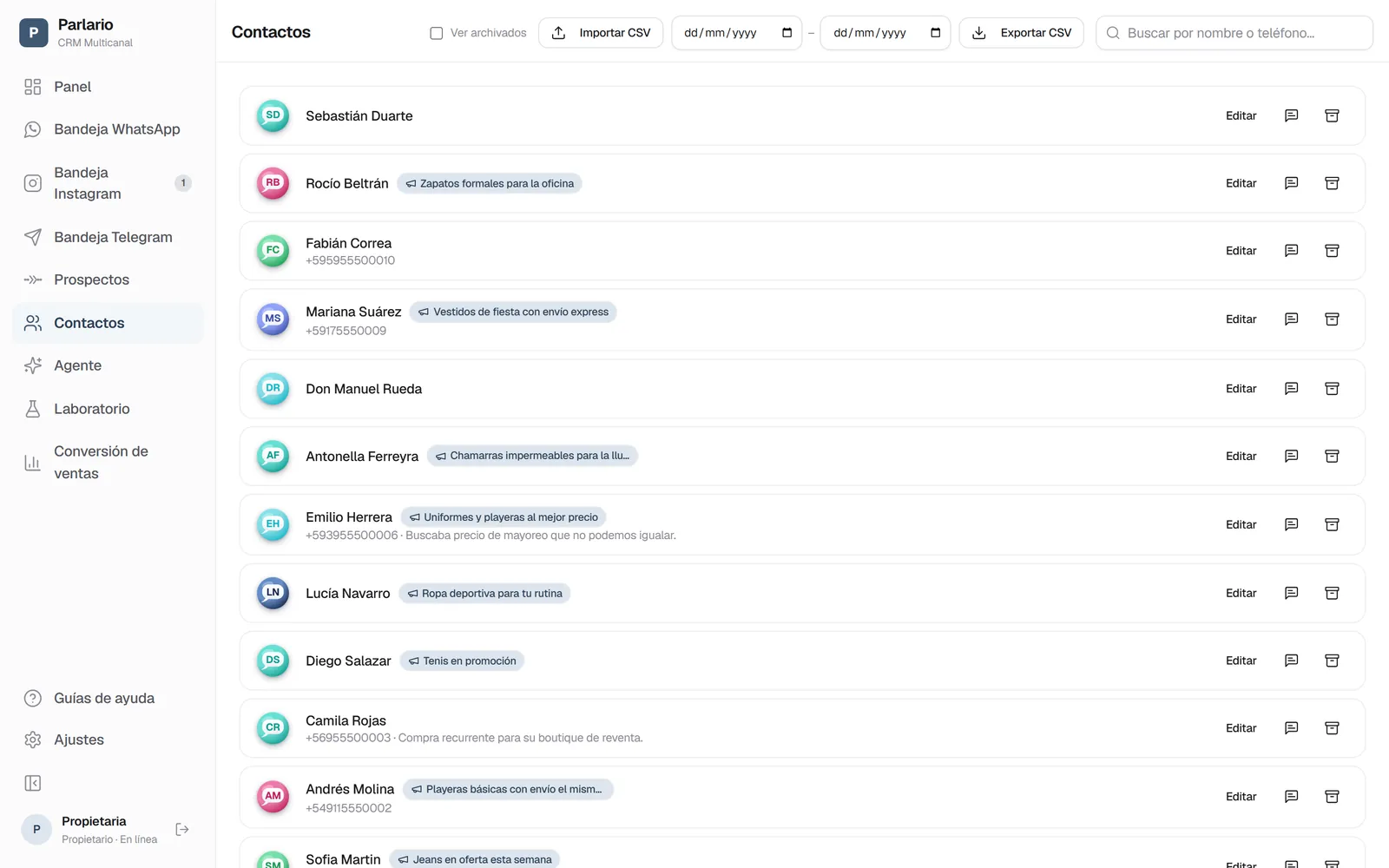Focus the search by name or phone field

[x=1234, y=33]
